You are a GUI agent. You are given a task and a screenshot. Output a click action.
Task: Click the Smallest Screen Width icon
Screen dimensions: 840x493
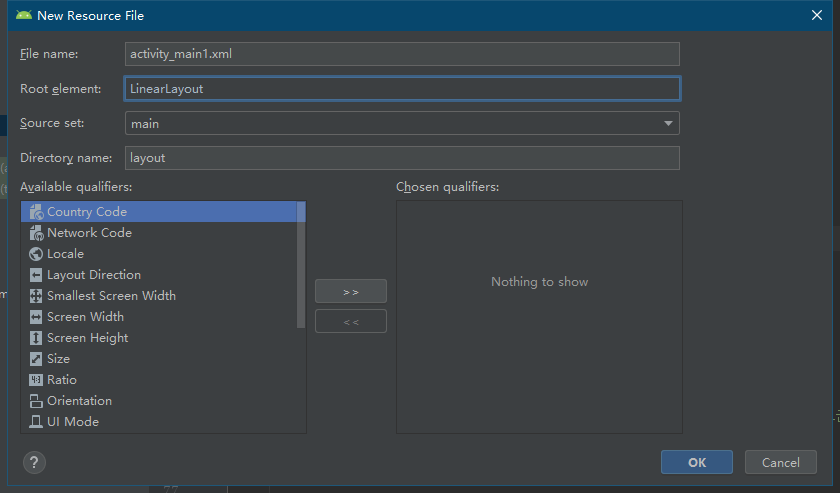(36, 296)
